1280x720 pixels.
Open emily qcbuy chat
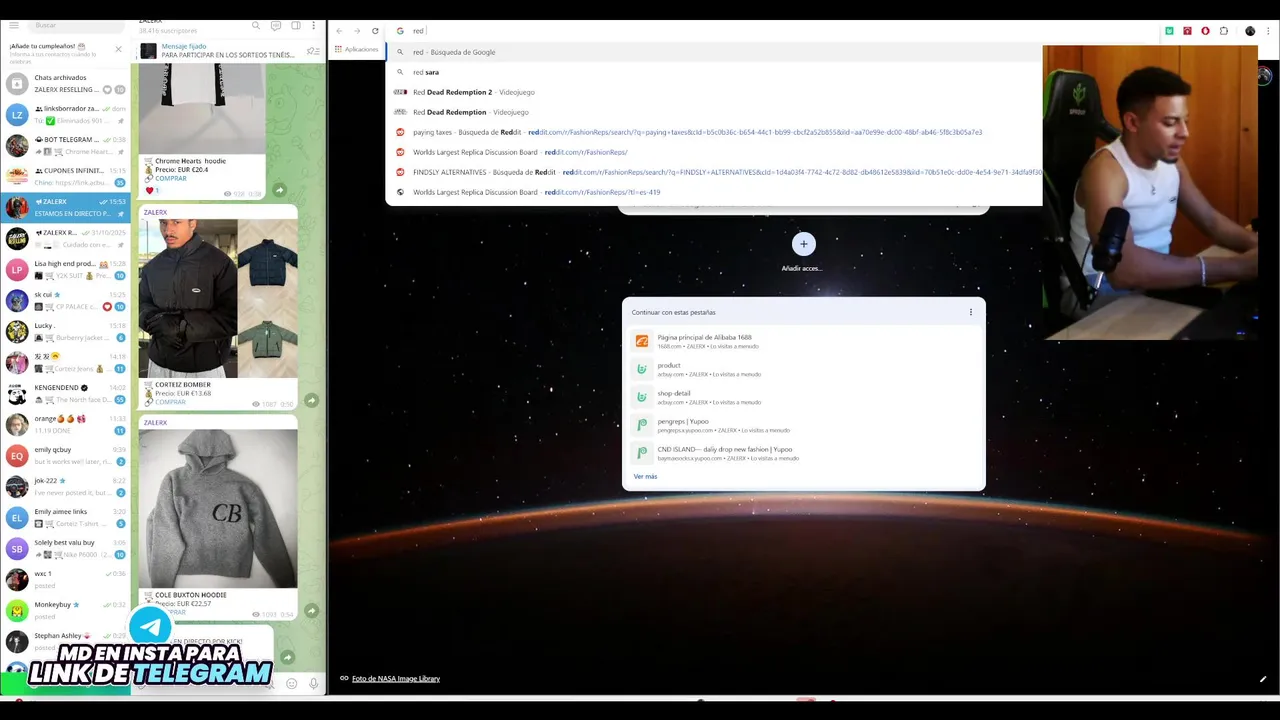point(65,455)
